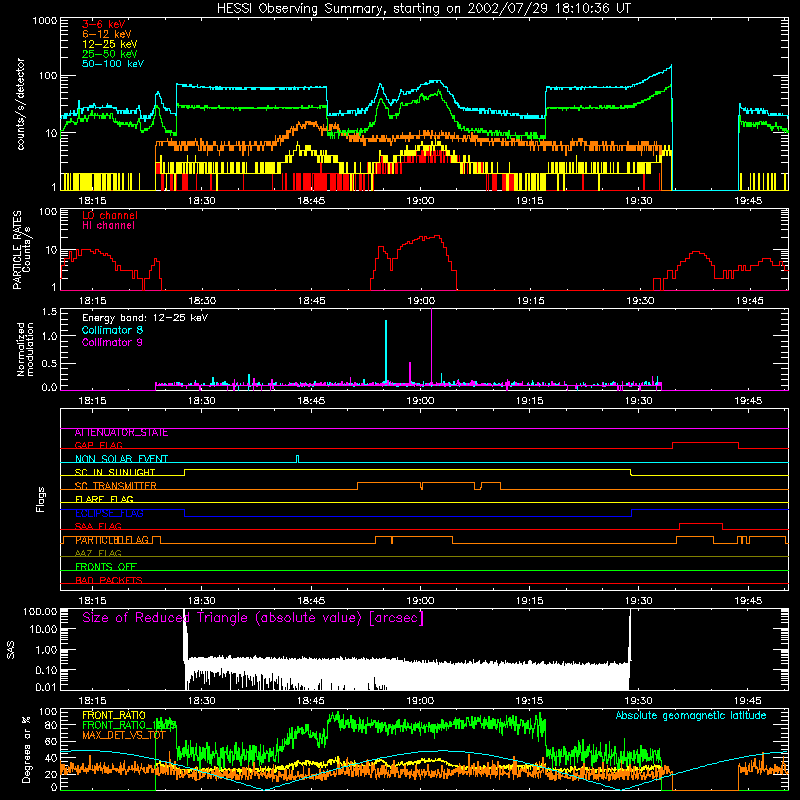
Task: Click the olive flag label above FRONTS_OFF
Action: pos(98,553)
